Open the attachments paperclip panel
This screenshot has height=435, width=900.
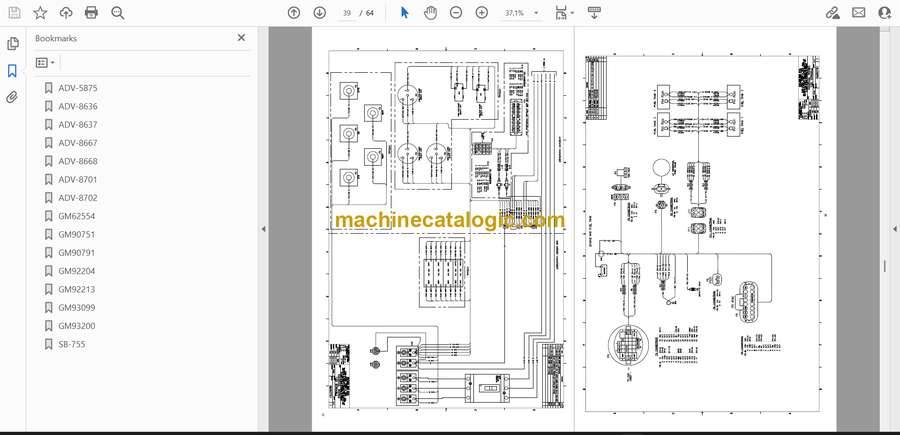(x=12, y=97)
